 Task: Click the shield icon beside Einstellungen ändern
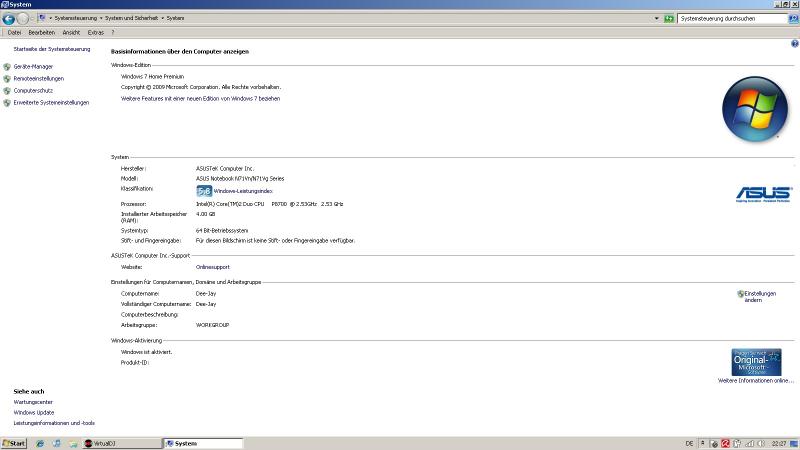[740, 294]
